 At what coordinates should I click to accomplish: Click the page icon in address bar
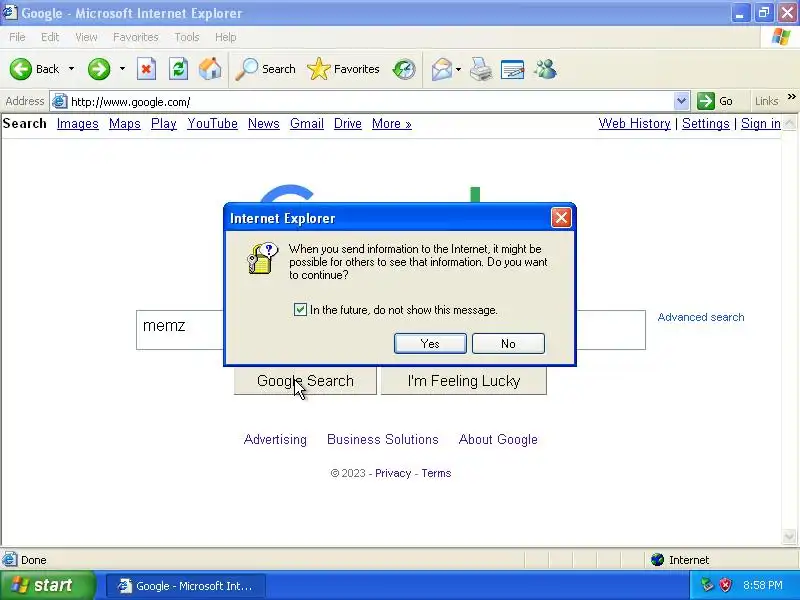click(x=60, y=101)
